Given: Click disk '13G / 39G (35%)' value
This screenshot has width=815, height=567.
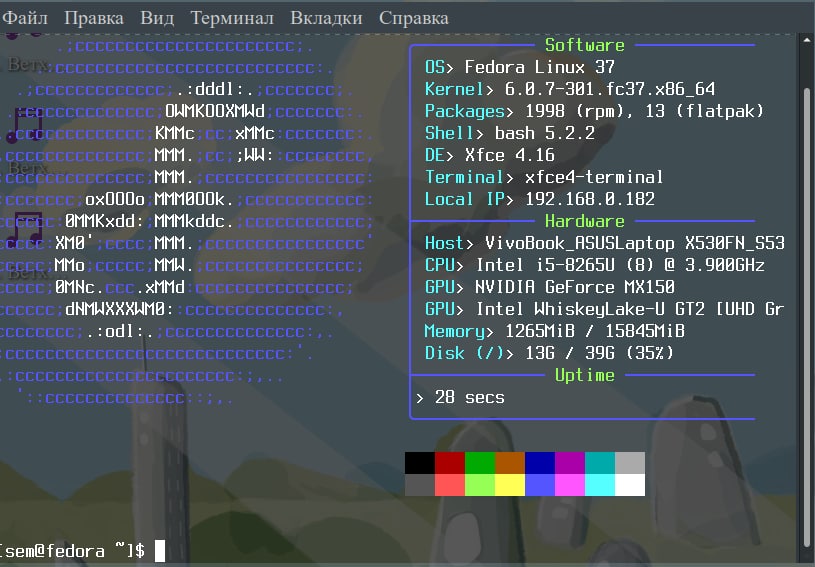Looking at the screenshot, I should coord(599,353).
